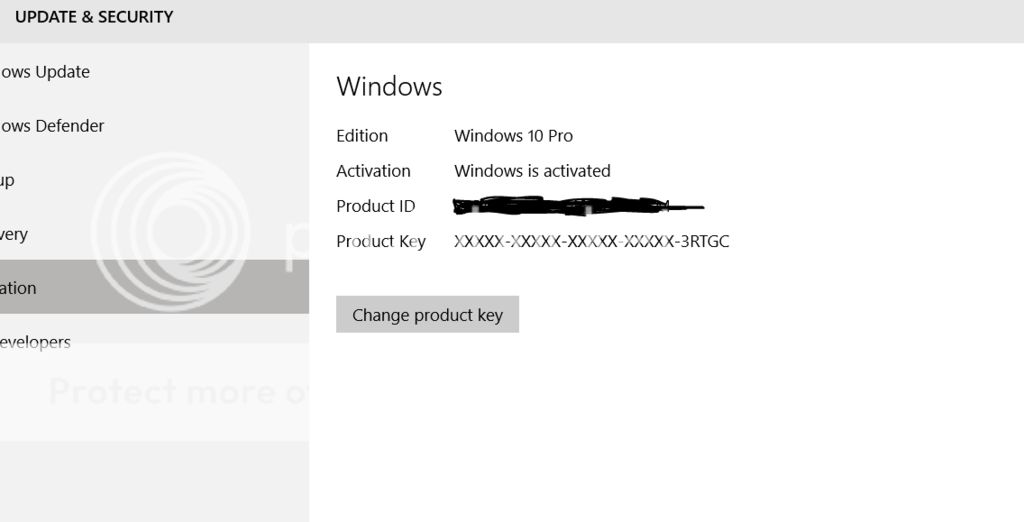1024x522 pixels.
Task: Click the Activation label in the main panel
Action: point(373,171)
